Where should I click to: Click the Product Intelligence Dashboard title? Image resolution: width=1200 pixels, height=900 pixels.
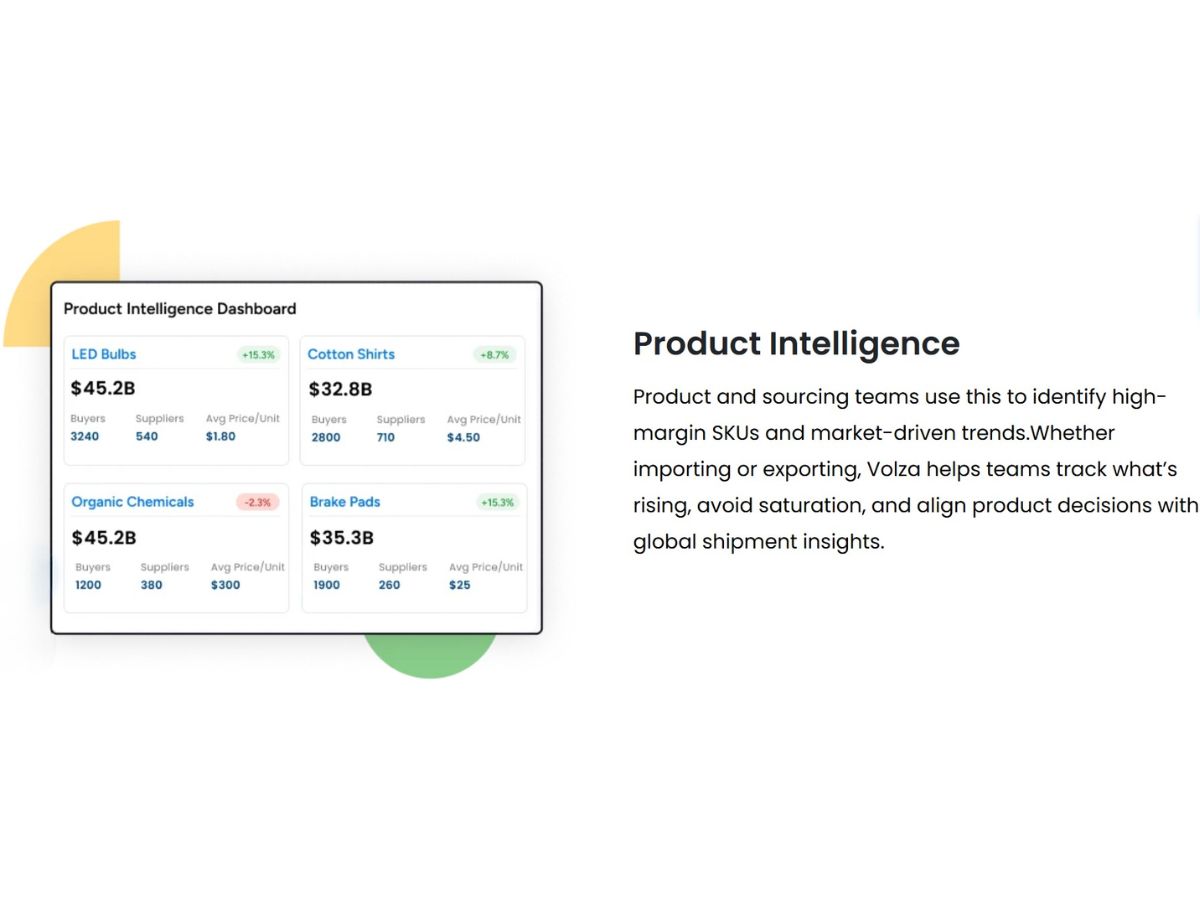pyautogui.click(x=180, y=309)
